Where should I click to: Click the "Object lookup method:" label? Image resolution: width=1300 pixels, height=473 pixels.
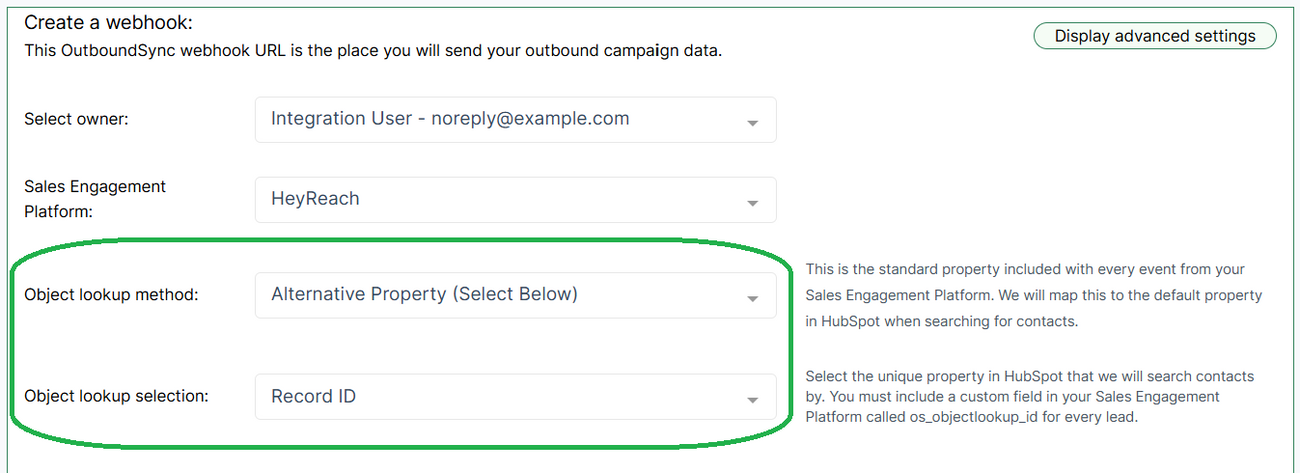[111, 295]
